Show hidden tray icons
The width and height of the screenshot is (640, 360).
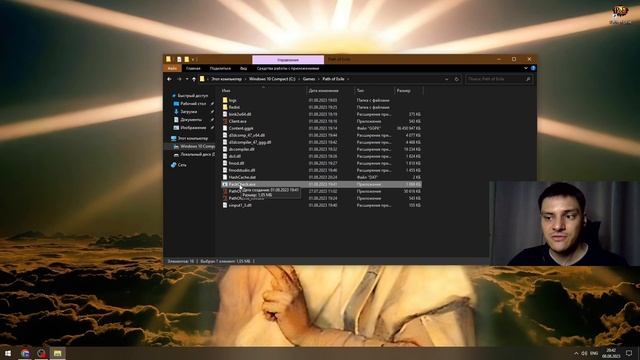click(576, 353)
